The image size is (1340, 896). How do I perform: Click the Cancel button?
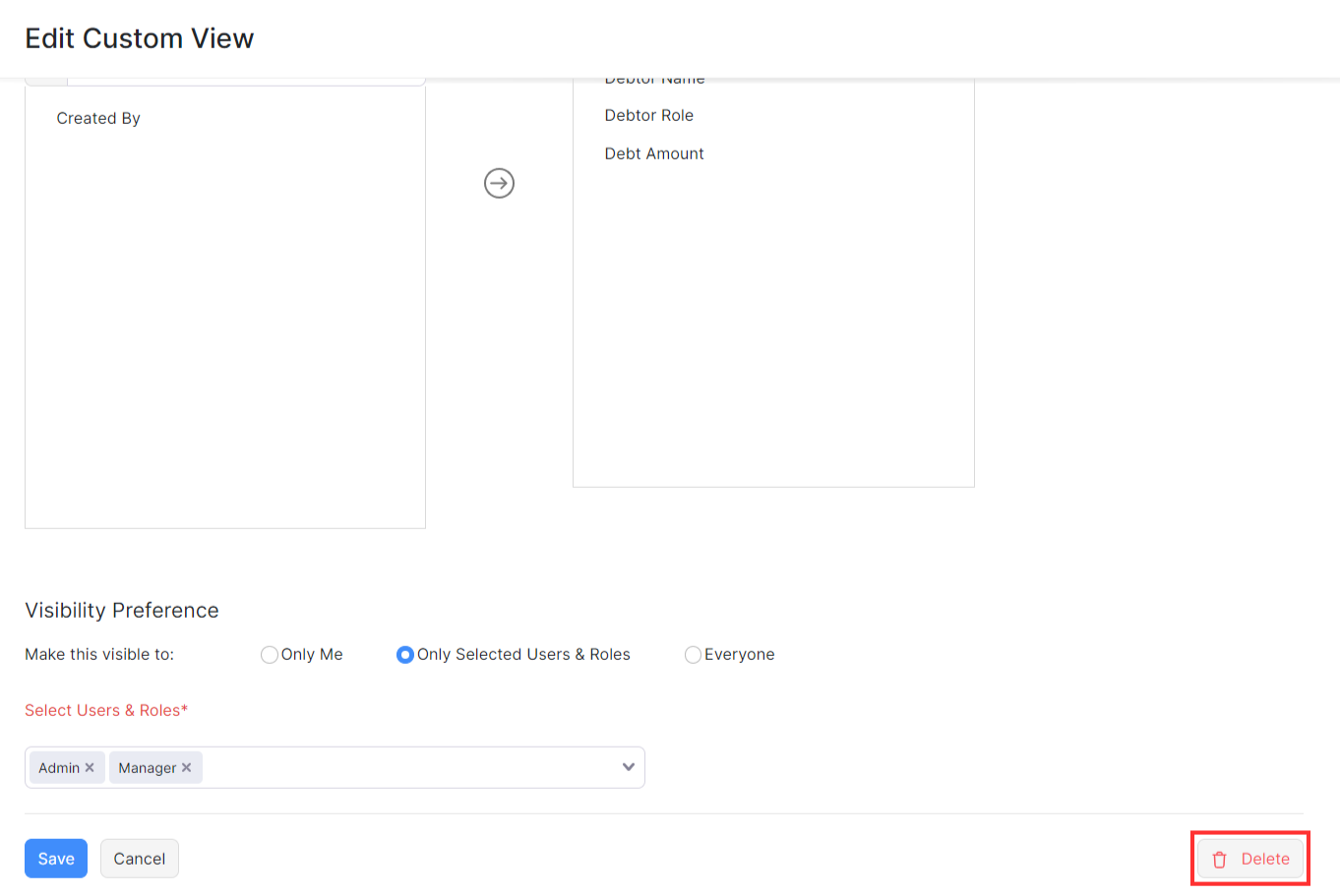pyautogui.click(x=139, y=859)
